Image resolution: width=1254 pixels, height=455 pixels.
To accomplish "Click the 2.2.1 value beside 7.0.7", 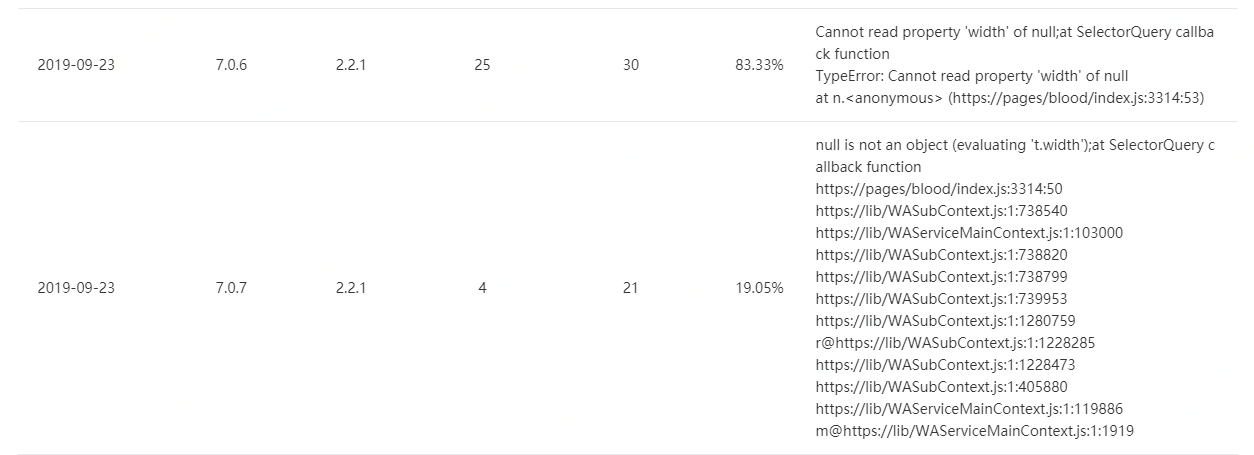I will click(x=351, y=288).
